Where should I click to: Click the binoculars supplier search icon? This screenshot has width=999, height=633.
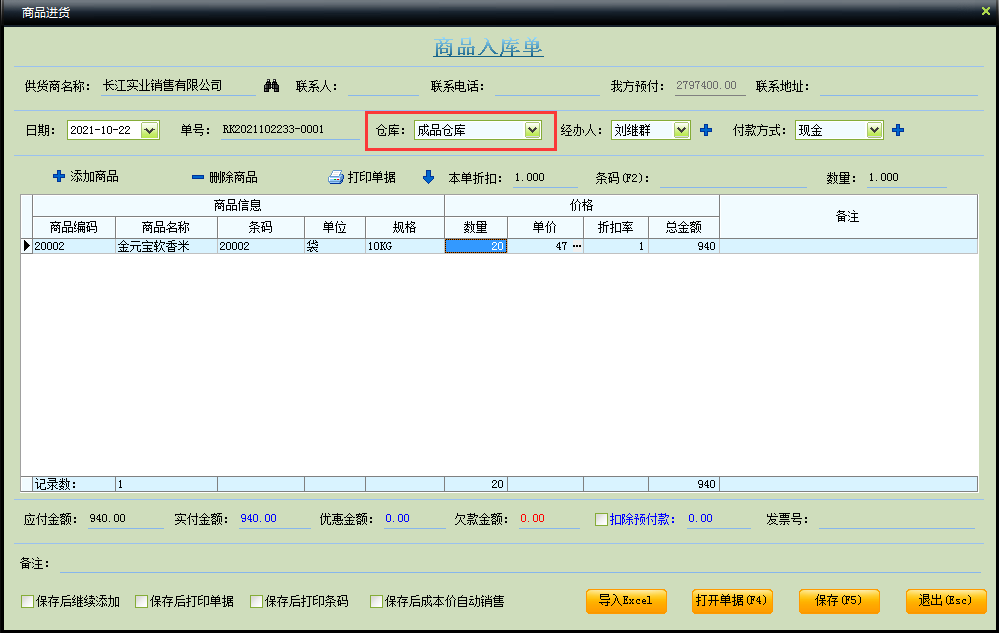point(271,86)
